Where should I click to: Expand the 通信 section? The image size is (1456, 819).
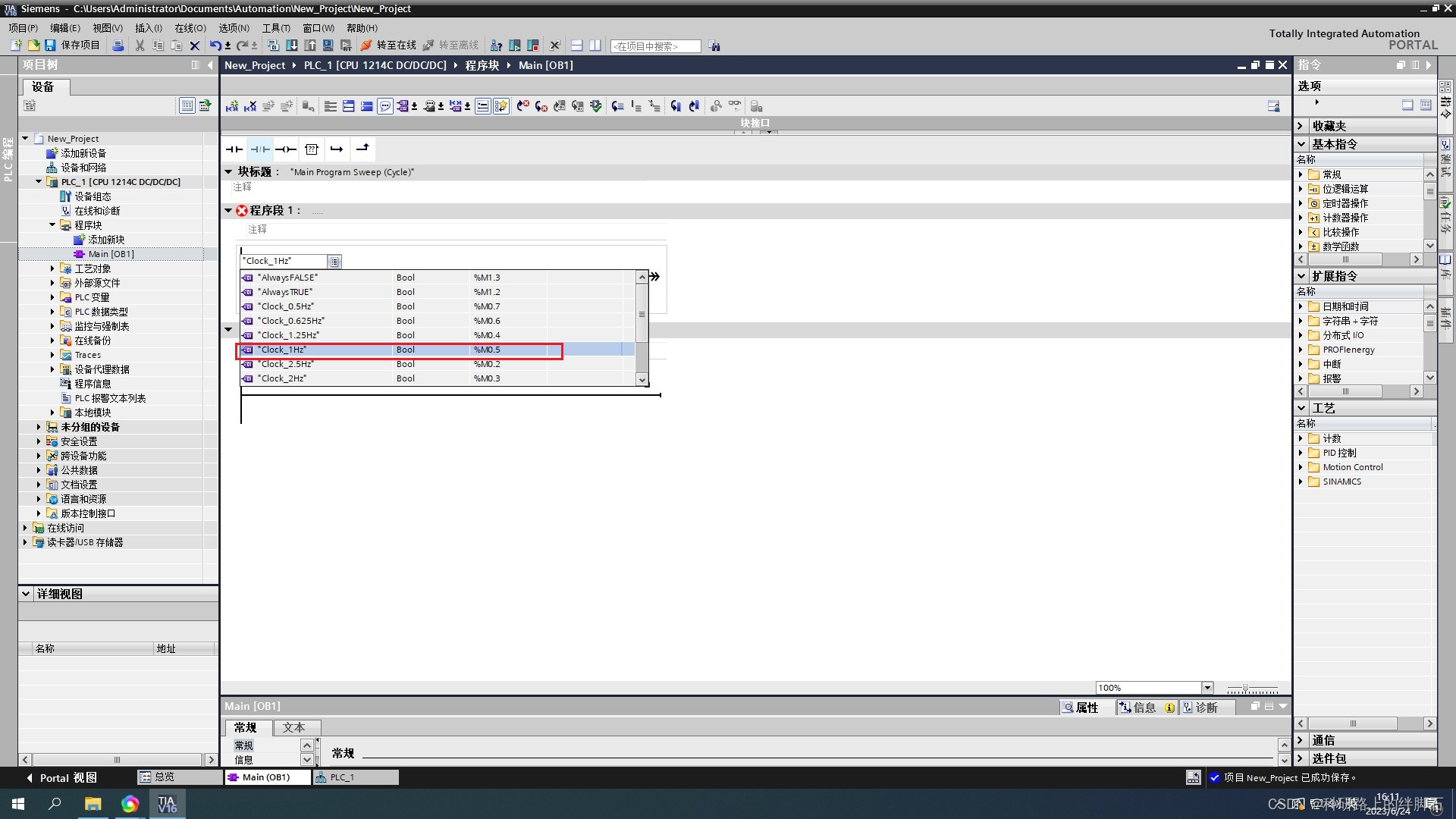tap(1301, 740)
